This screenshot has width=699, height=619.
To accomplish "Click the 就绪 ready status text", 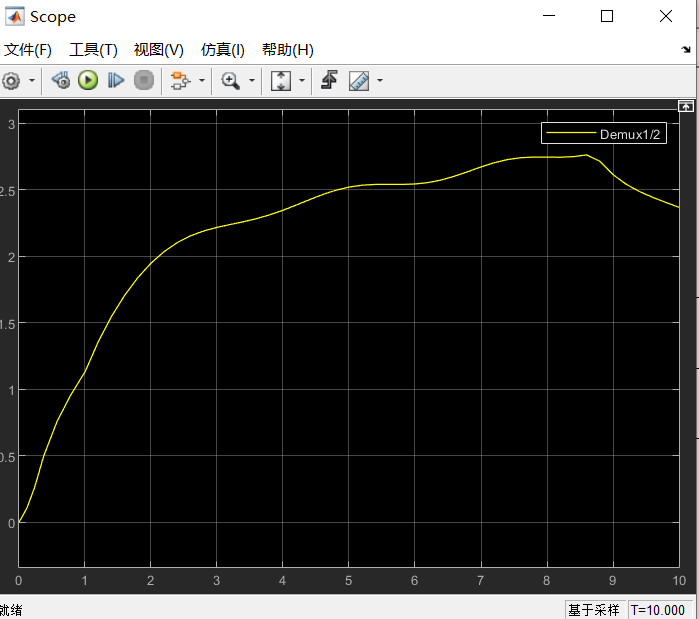I will coord(11,610).
